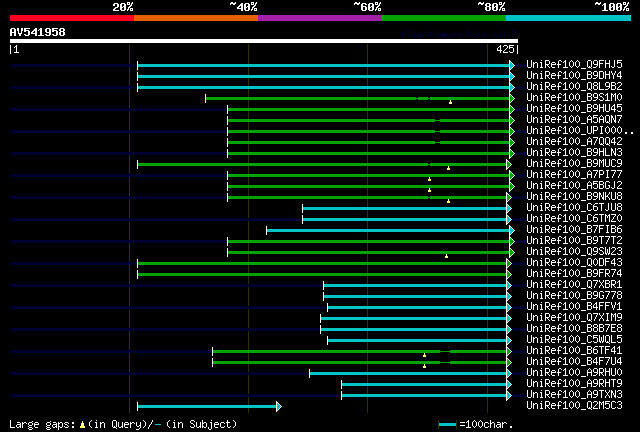Open hit UniRef100_B9HU45
This screenshot has width=640, height=432.
tap(574, 108)
